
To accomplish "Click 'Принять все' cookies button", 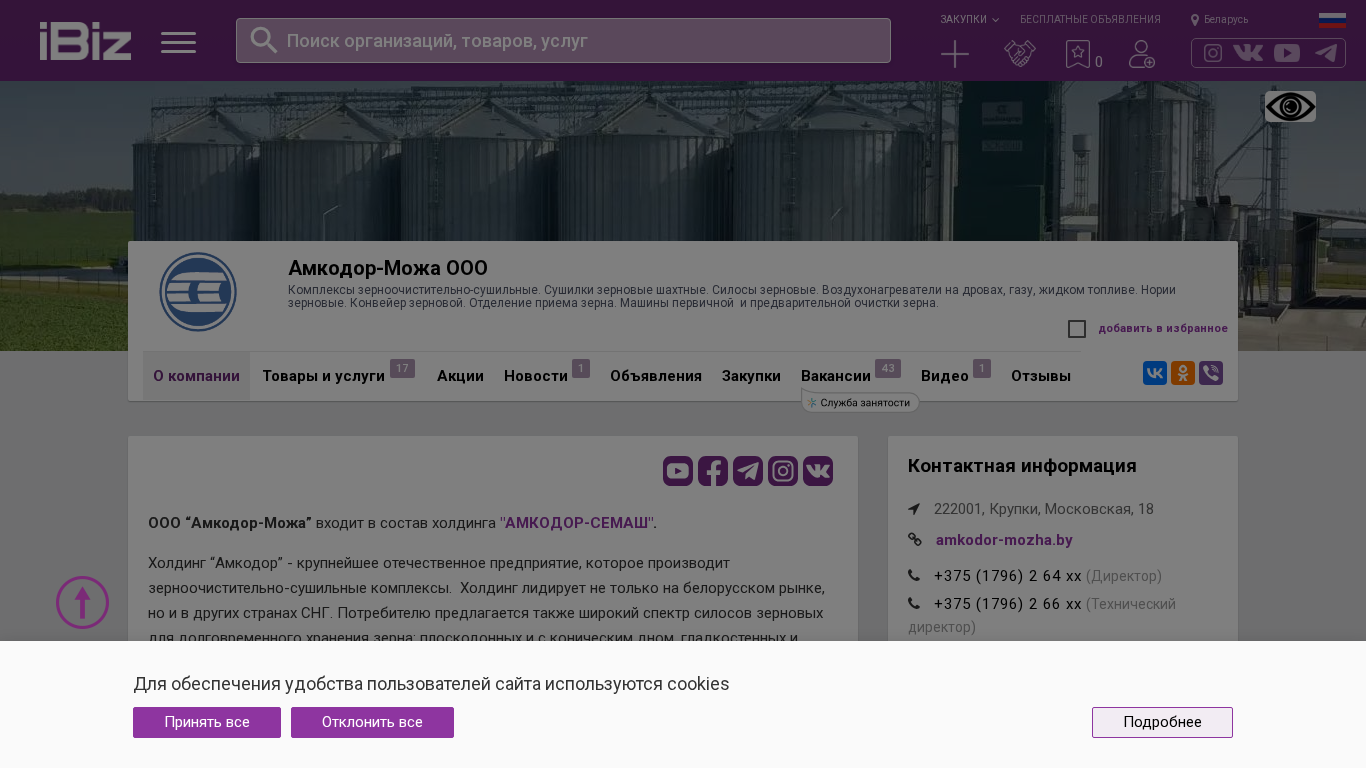I will click(x=207, y=722).
